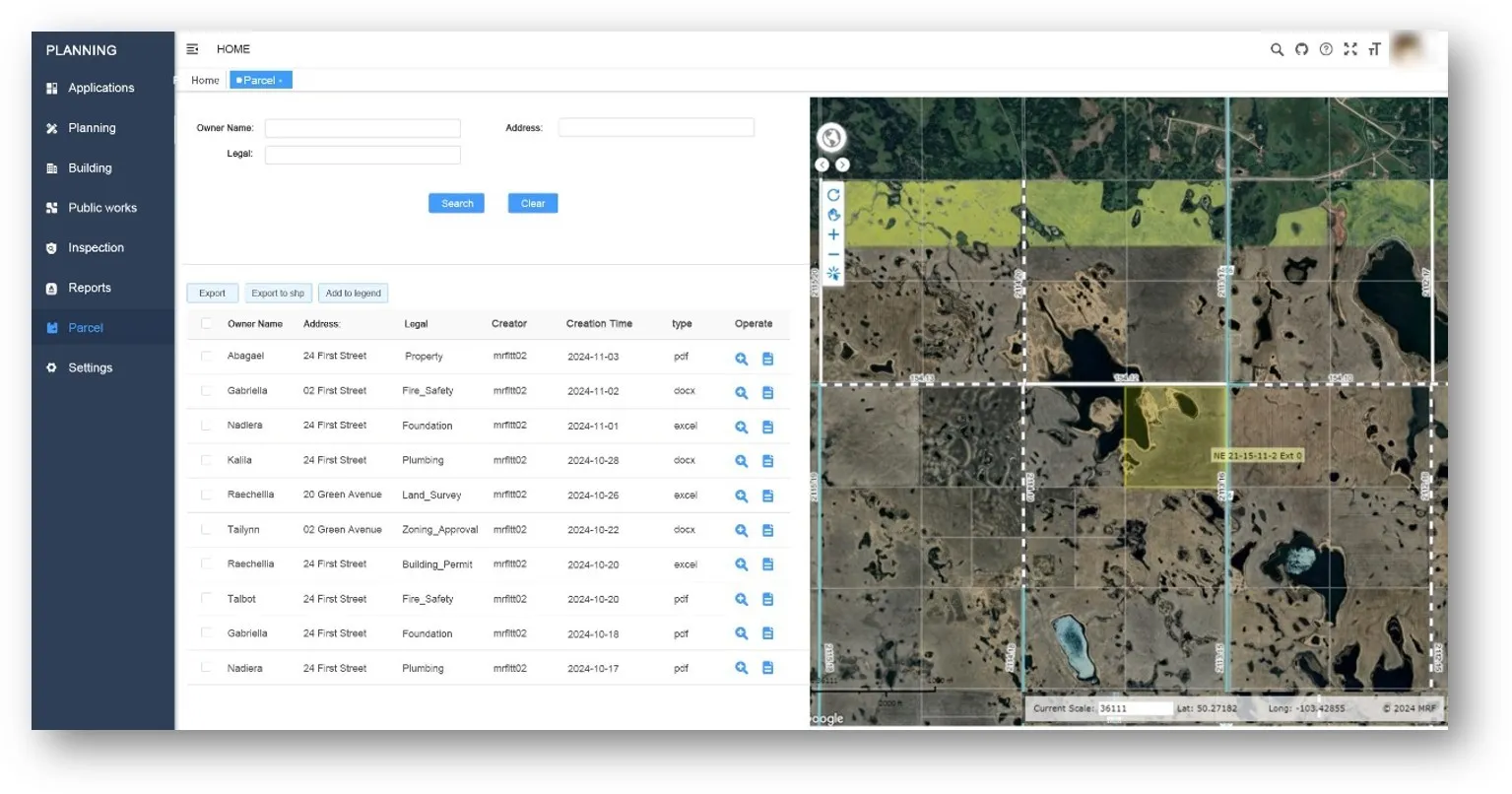Check the box beside the 2024-11-02 row
Screen dimensions: 1512x794
tap(206, 390)
